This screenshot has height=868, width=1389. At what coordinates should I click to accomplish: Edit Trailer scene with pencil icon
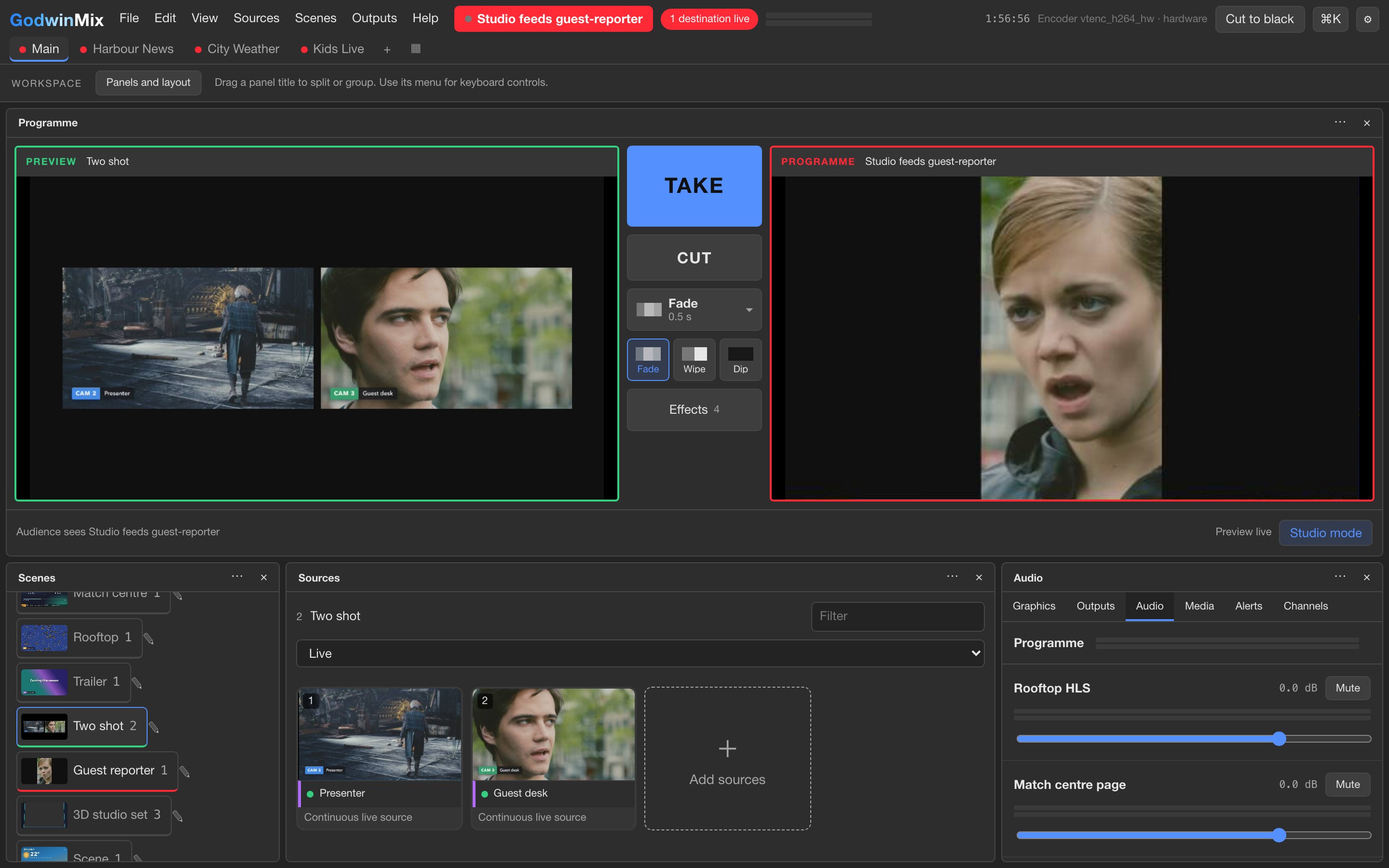pyautogui.click(x=136, y=682)
